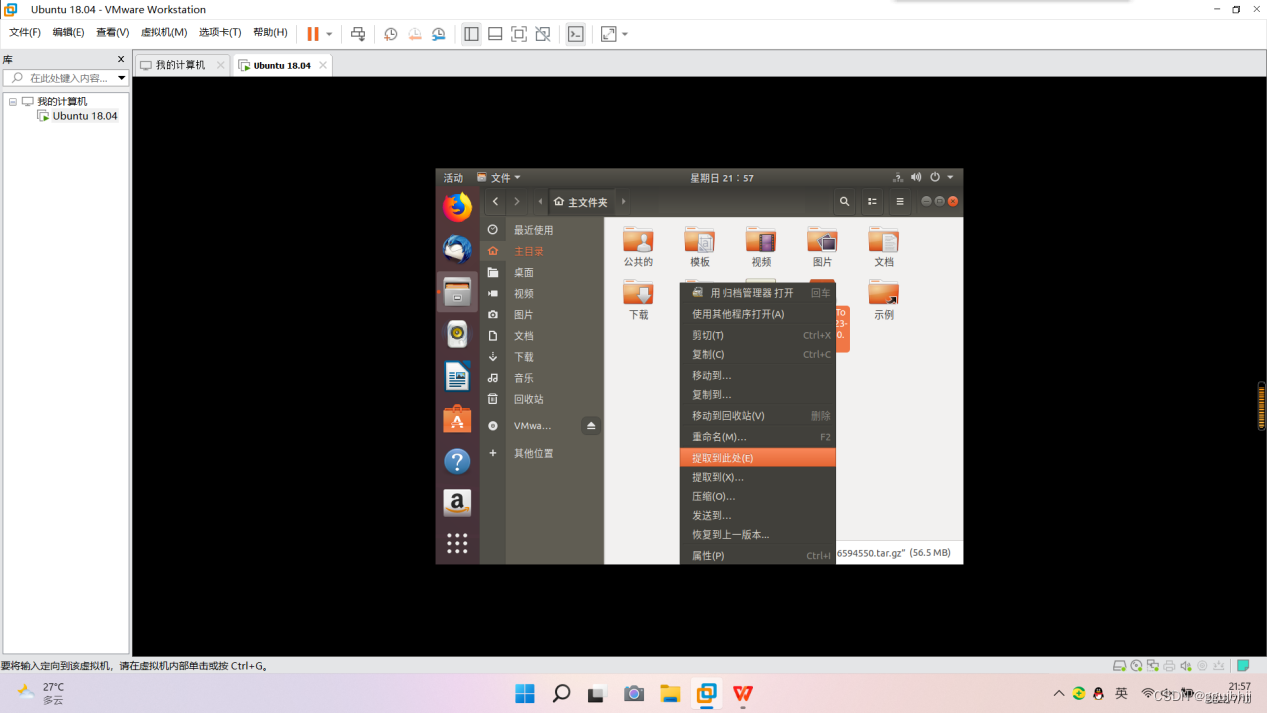The width and height of the screenshot is (1267, 713).
Task: Click 活动 in Ubuntu top bar
Action: click(x=453, y=178)
